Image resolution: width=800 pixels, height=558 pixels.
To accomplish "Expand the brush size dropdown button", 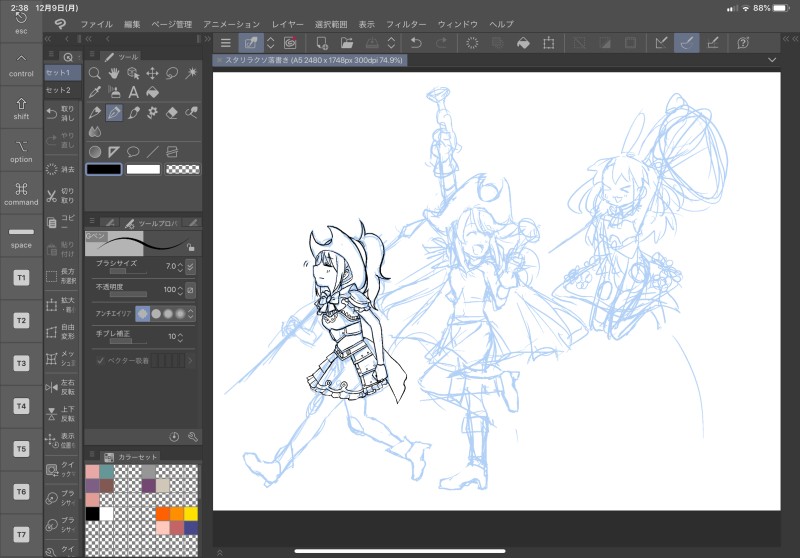I will point(191,267).
